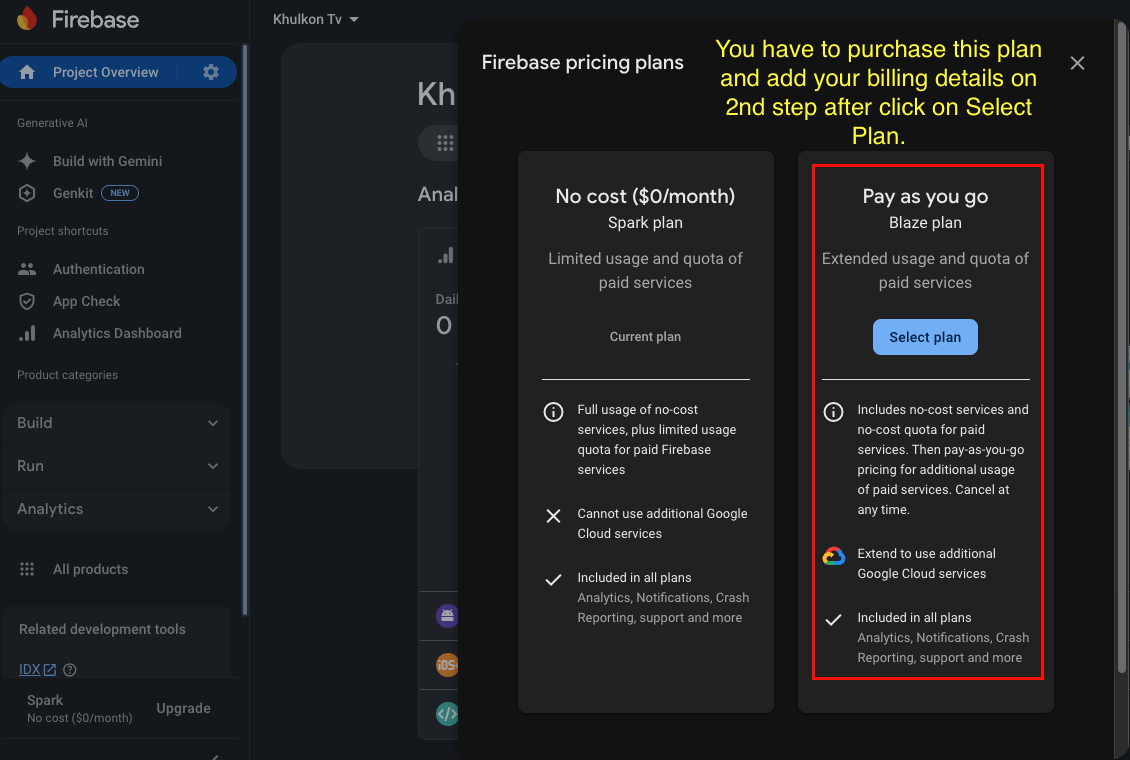
Task: Click 'Cannot use additional Google Cloud services'
Action: [662, 524]
